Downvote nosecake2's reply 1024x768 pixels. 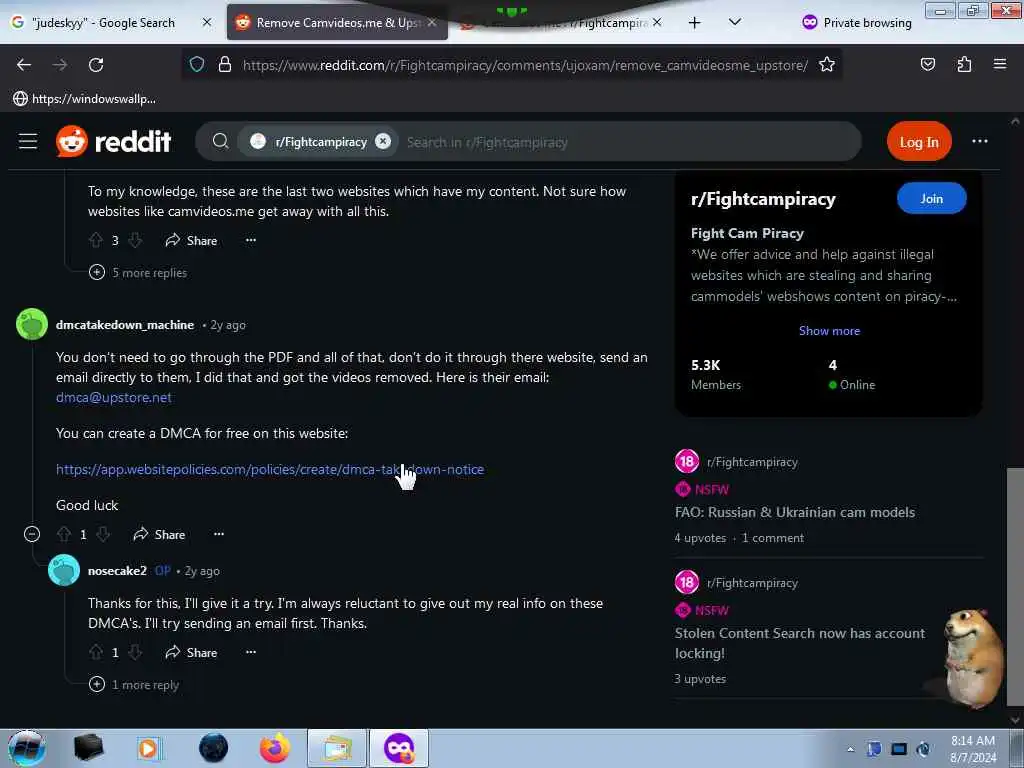coord(135,652)
